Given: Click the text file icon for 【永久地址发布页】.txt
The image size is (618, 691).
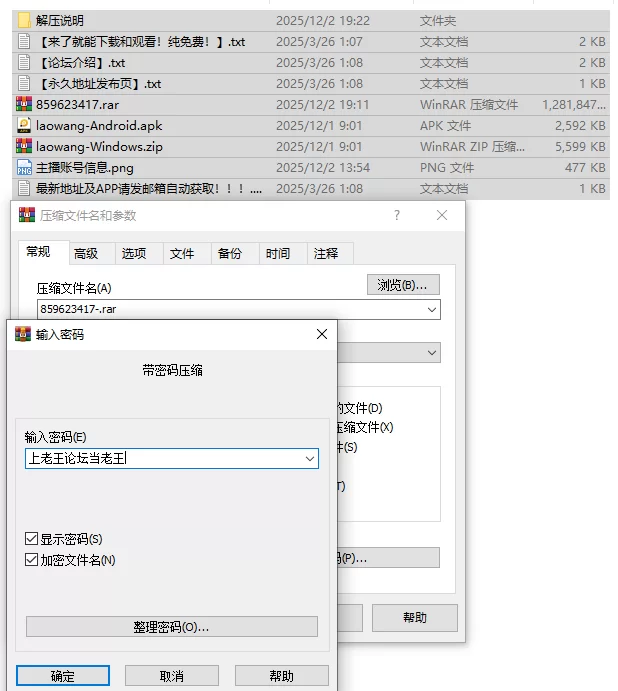Looking at the screenshot, I should pyautogui.click(x=24, y=83).
